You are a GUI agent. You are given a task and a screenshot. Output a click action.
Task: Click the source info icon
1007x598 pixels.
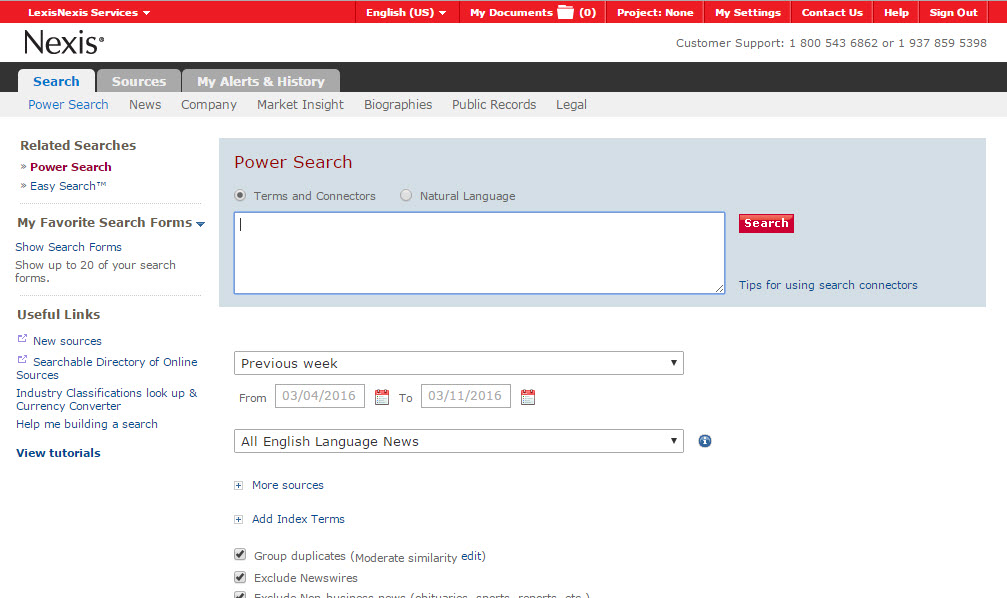[705, 441]
